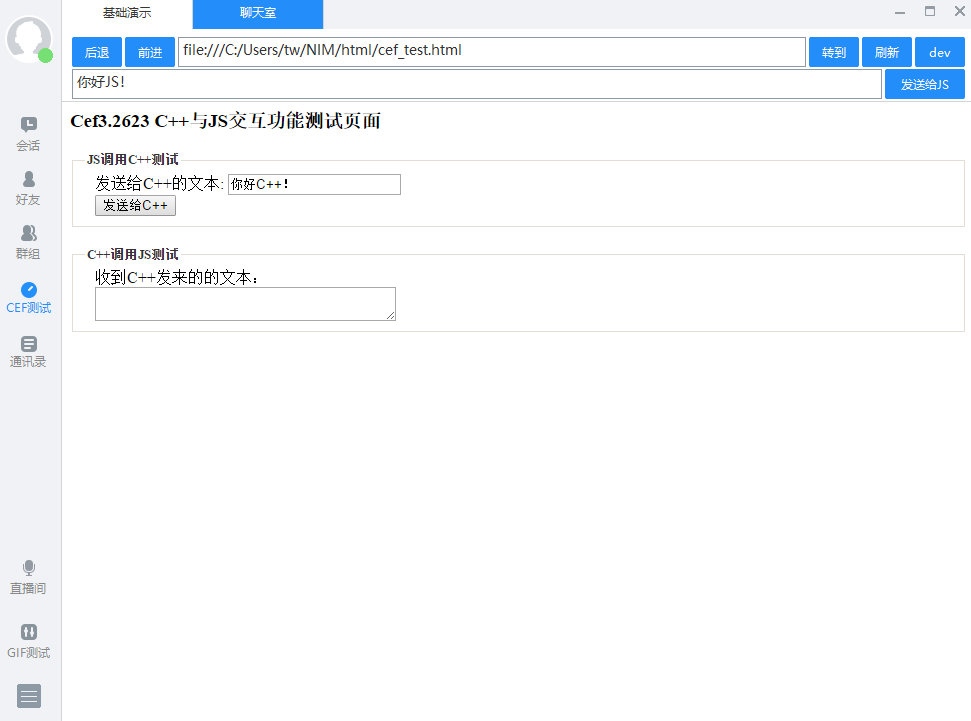Switch to the 聊天室 tab
971x721 pixels.
click(x=258, y=13)
